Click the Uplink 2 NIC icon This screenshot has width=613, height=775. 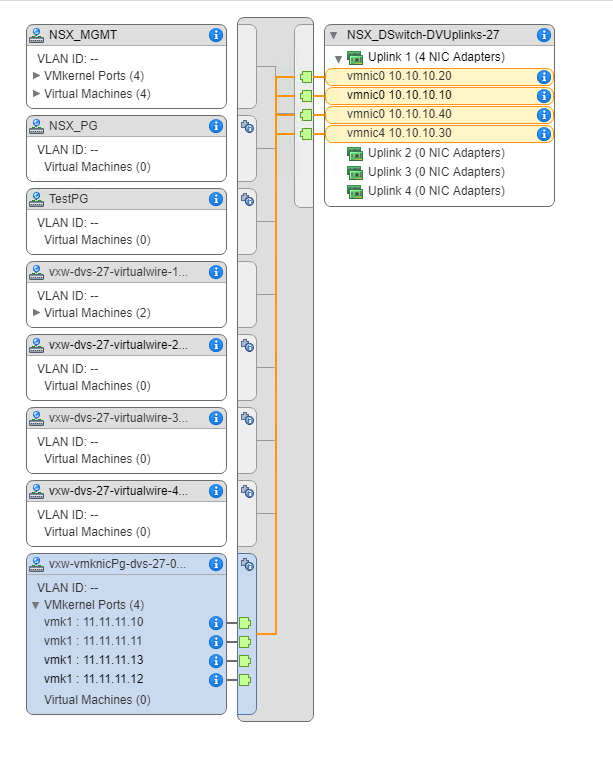pyautogui.click(x=354, y=153)
